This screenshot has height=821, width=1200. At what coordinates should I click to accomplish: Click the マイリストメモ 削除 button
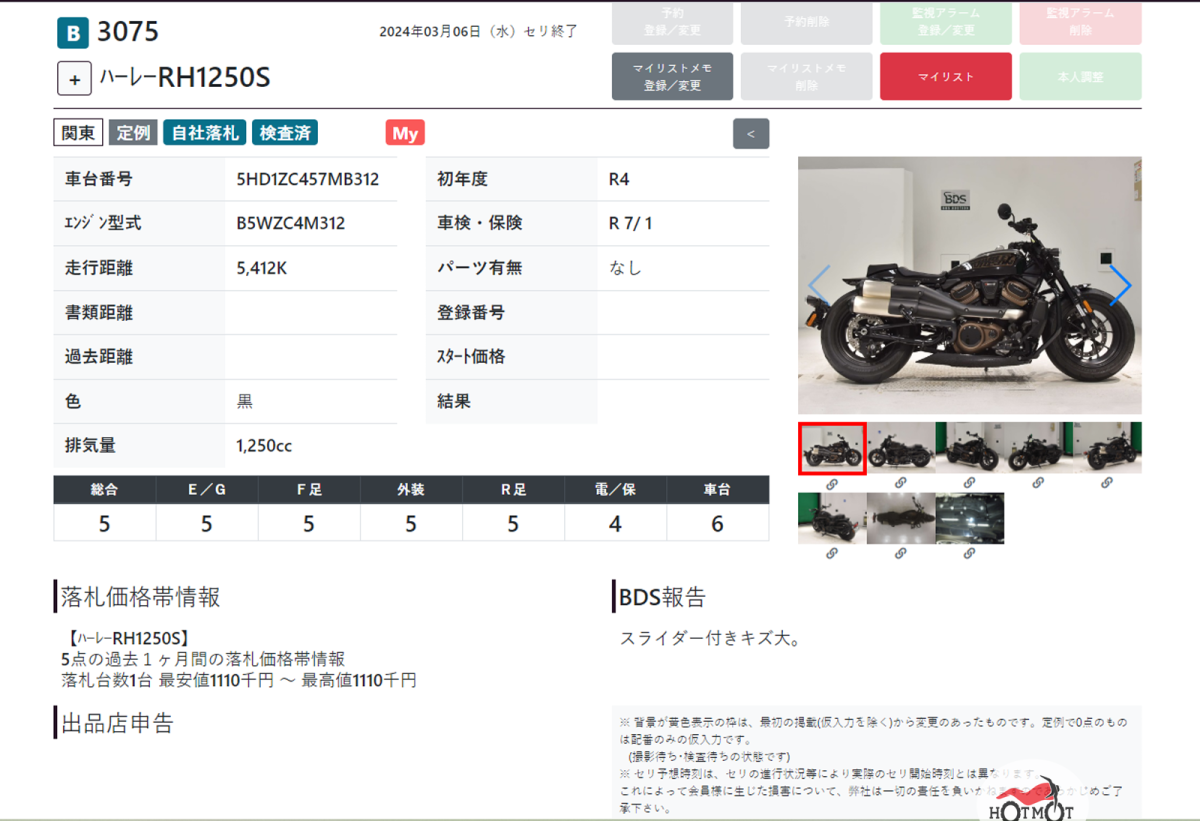coord(806,77)
